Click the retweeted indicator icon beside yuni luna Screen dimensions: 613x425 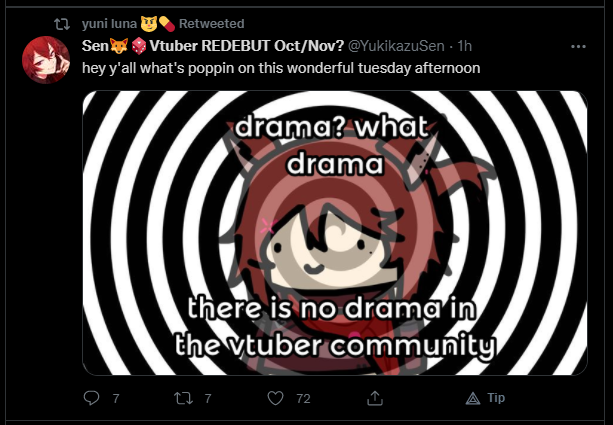(x=62, y=24)
